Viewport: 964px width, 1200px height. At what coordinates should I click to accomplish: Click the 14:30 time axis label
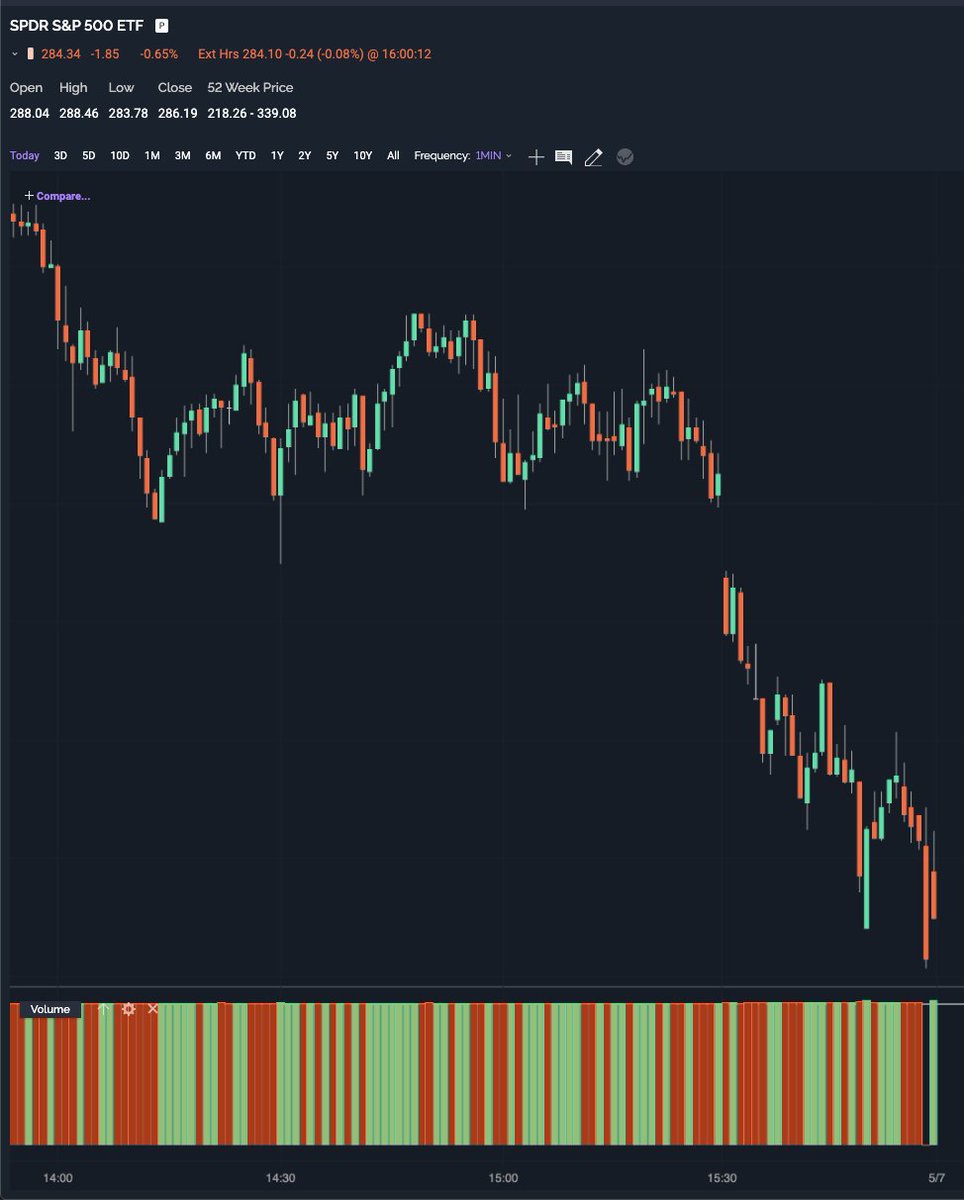coord(281,1178)
